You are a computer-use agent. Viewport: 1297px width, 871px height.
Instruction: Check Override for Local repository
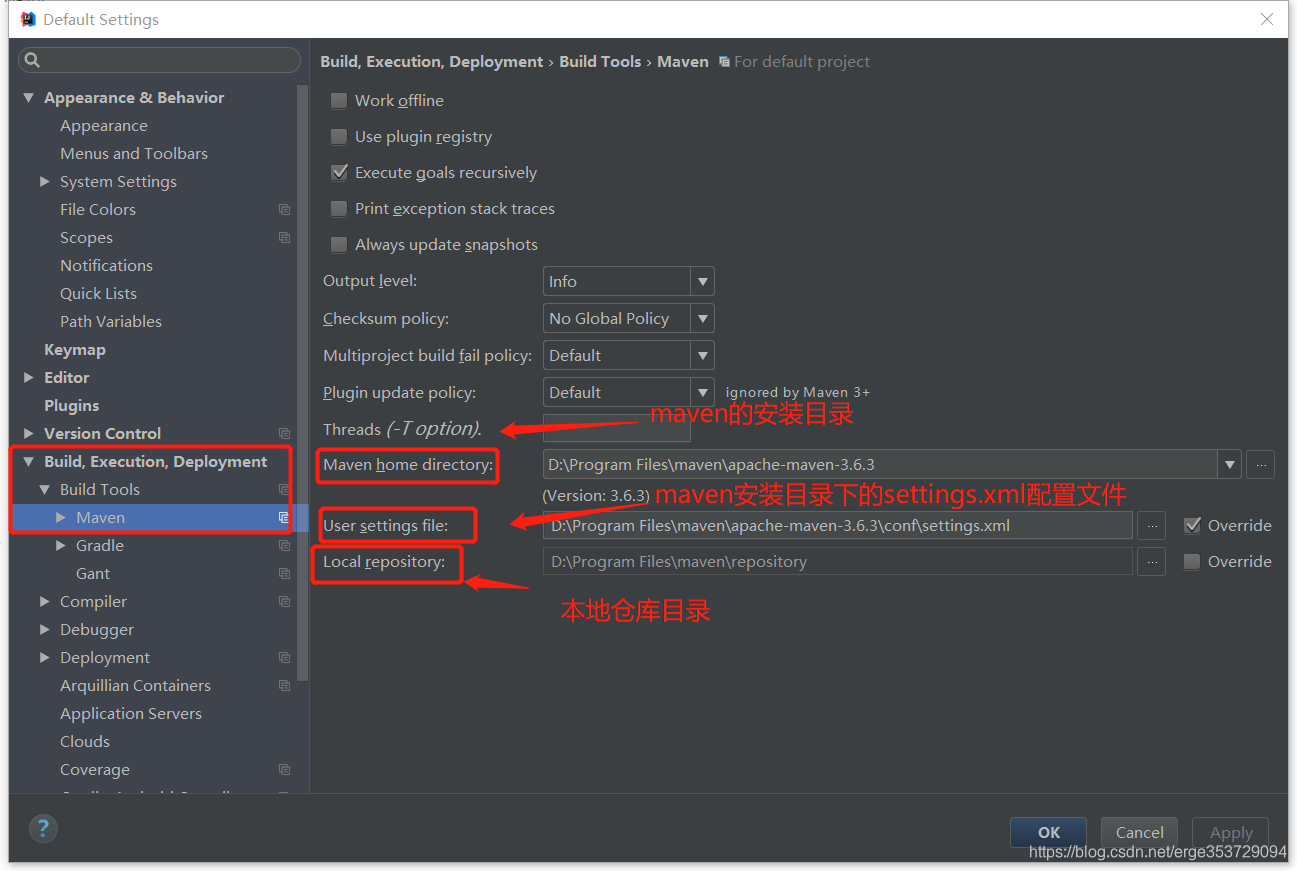[1192, 562]
